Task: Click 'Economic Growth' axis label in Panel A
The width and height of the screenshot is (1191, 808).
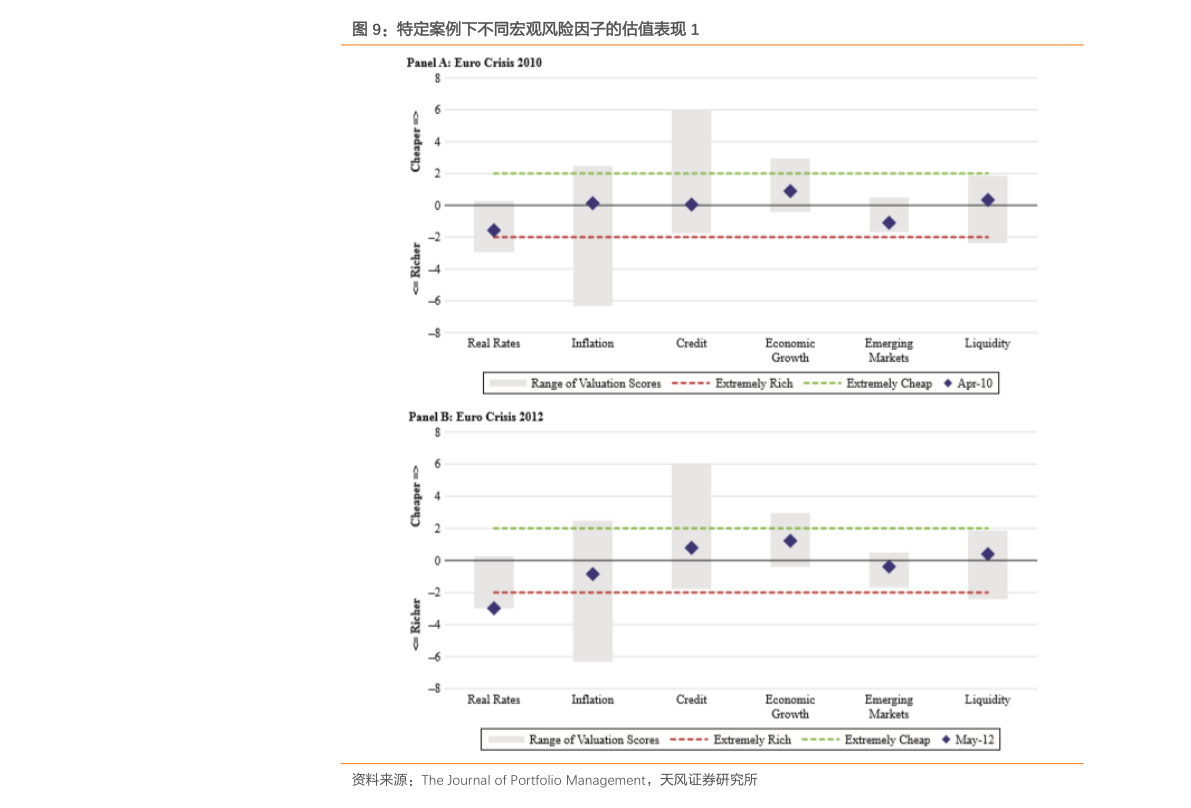Action: (x=790, y=350)
